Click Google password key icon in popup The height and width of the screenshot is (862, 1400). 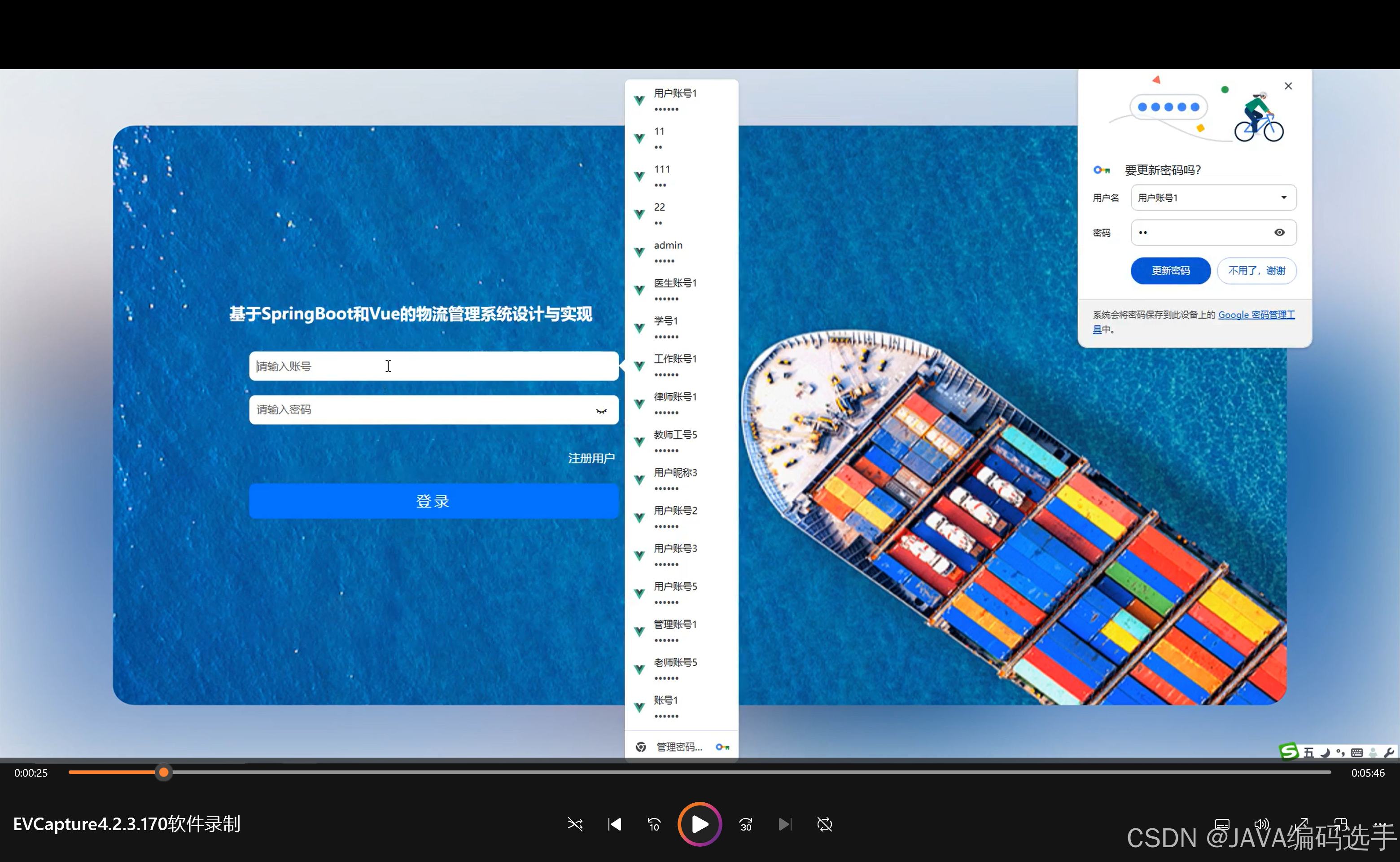click(1102, 170)
